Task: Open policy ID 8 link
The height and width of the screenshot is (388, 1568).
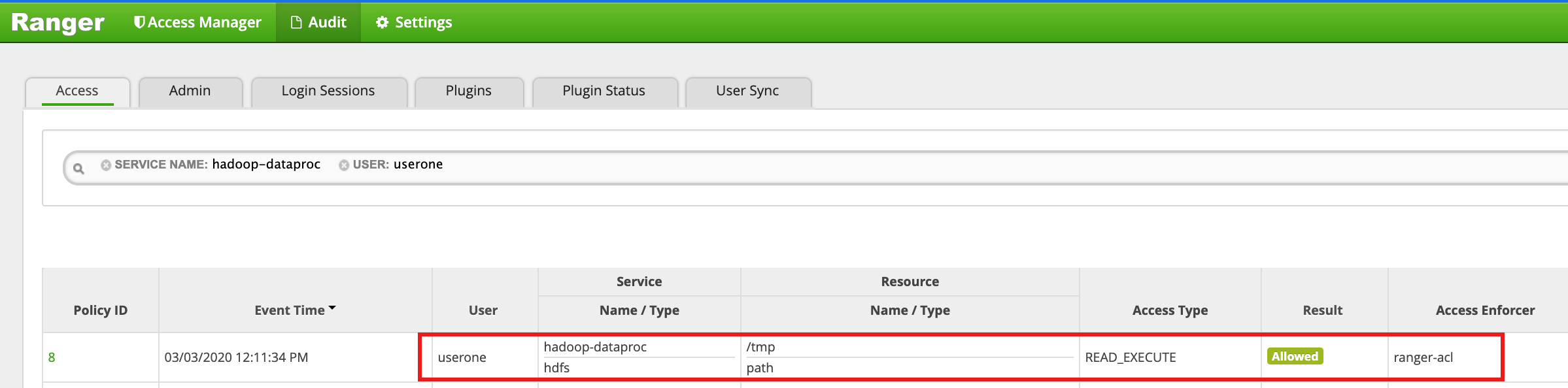Action: [x=52, y=357]
